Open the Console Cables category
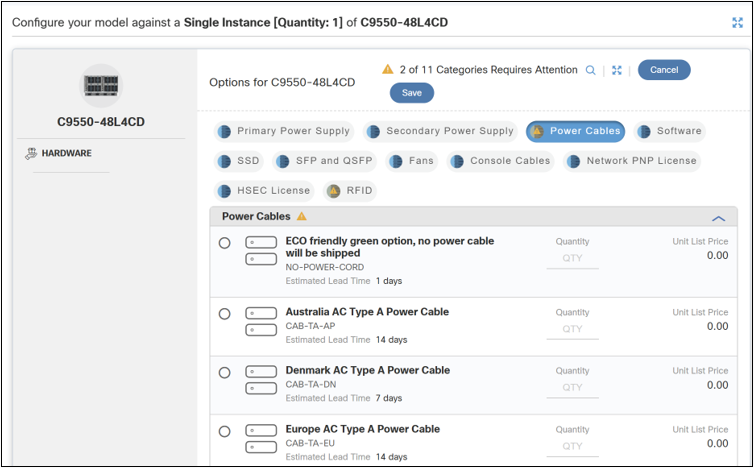 pos(501,161)
